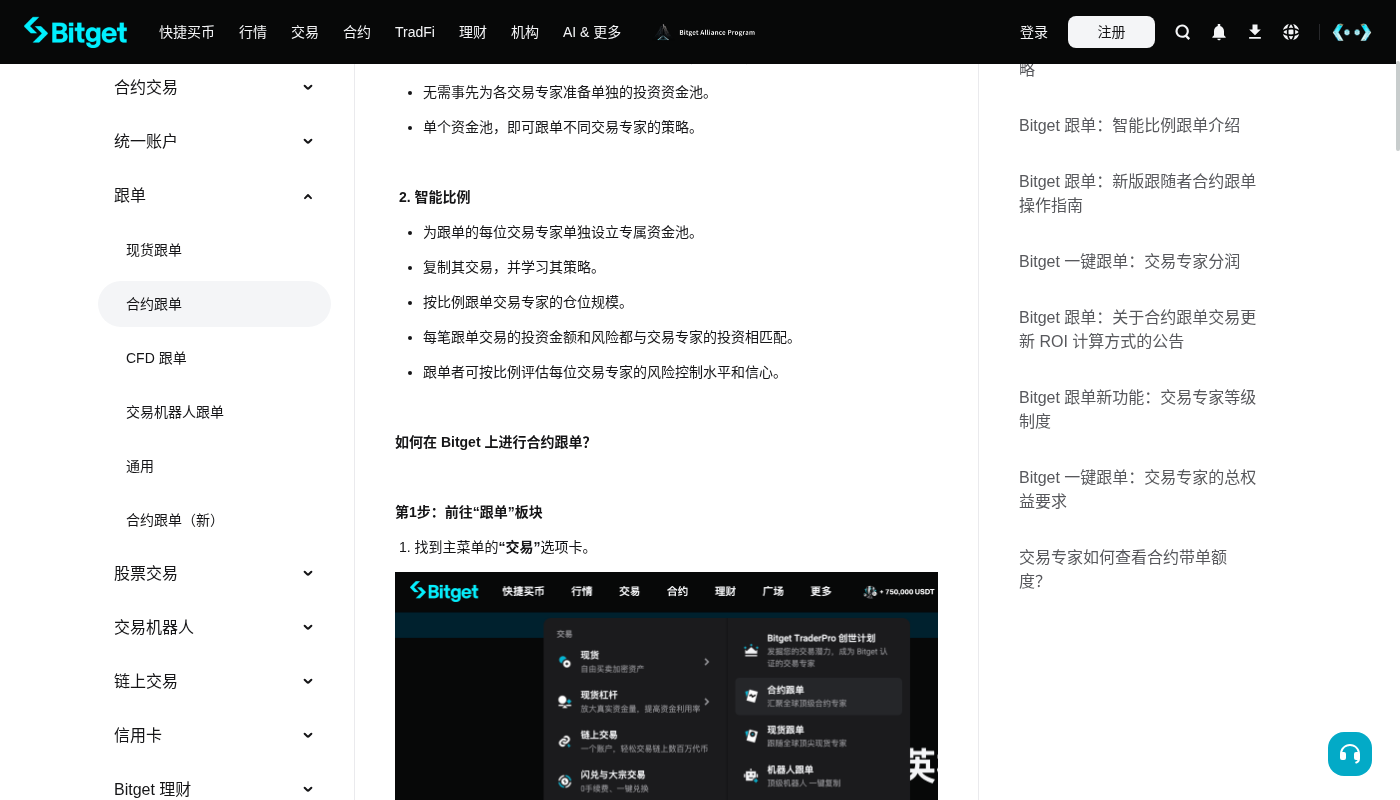Open article 交易专家分润

pos(1129,261)
